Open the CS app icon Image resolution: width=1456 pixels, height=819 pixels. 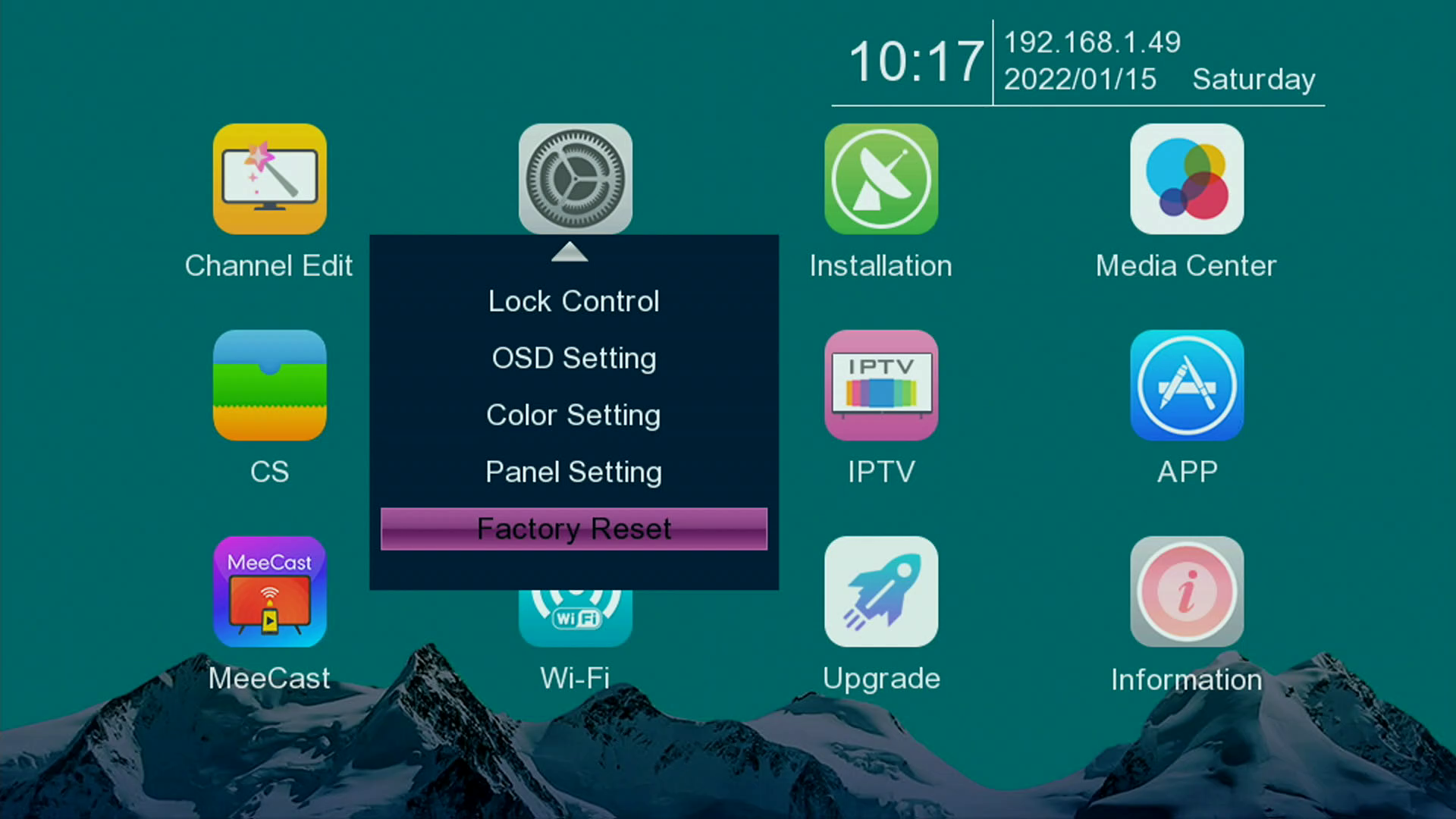pyautogui.click(x=269, y=385)
